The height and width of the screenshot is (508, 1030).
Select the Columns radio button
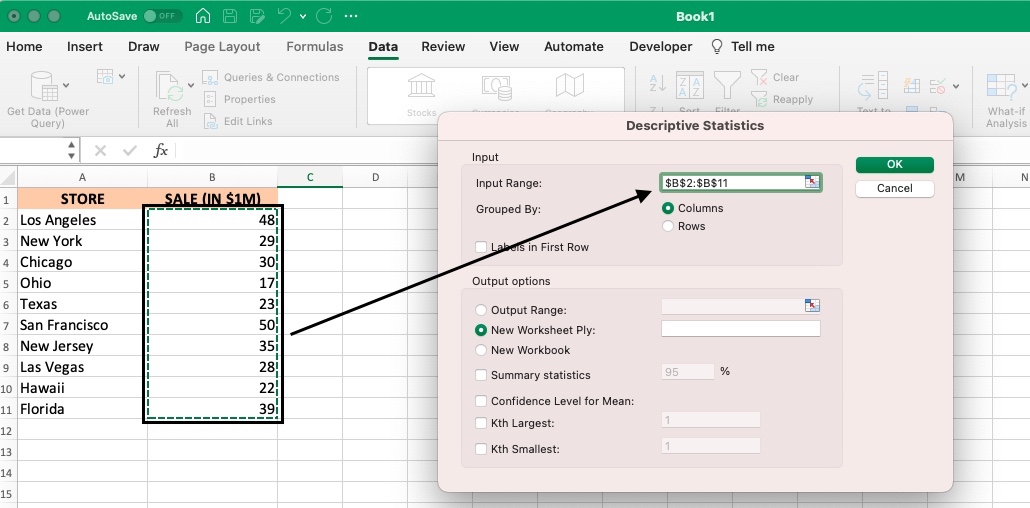[668, 208]
